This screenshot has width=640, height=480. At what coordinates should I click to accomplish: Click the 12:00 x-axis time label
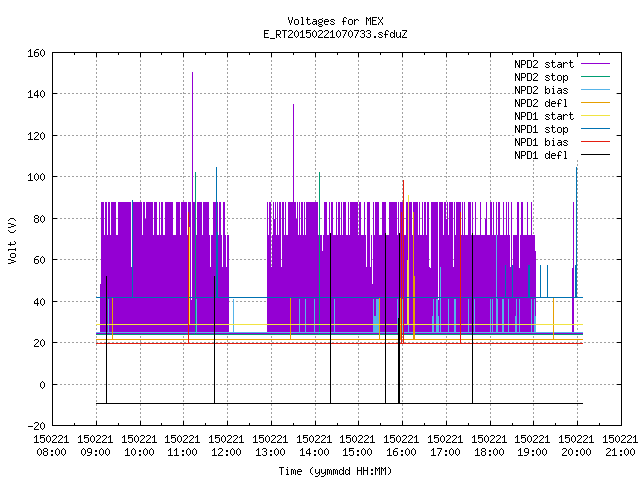coord(226,452)
